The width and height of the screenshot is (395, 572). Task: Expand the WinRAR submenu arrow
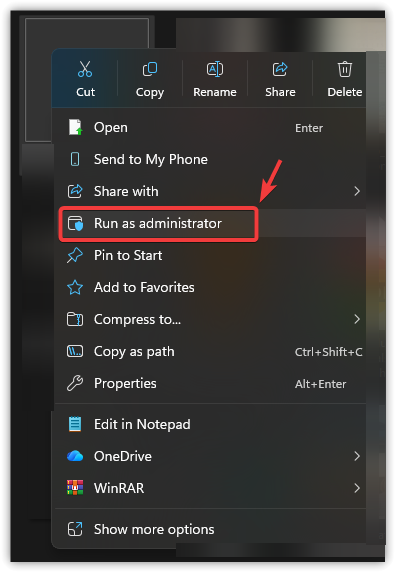(357, 488)
